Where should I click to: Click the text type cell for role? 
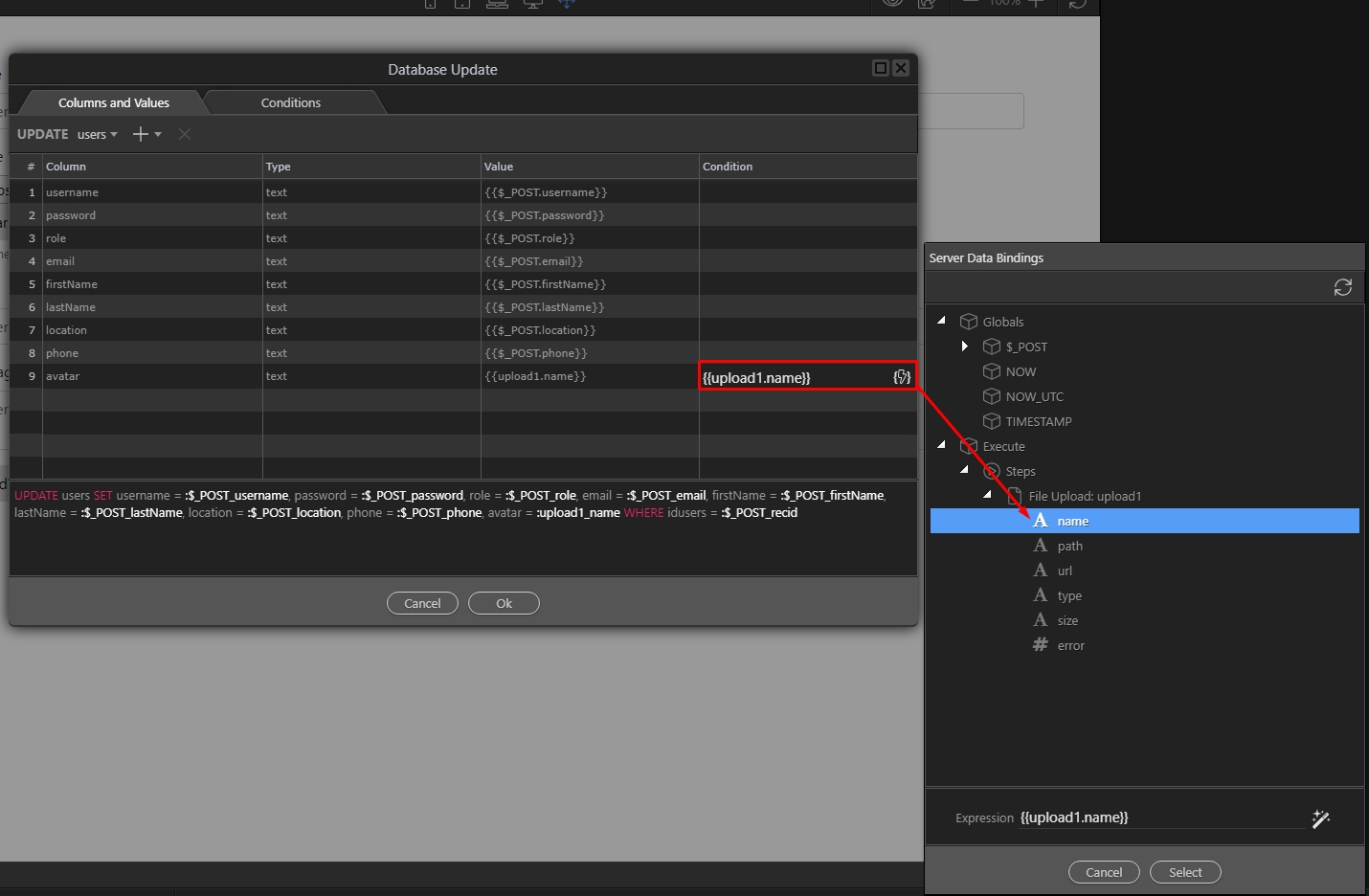pos(371,238)
